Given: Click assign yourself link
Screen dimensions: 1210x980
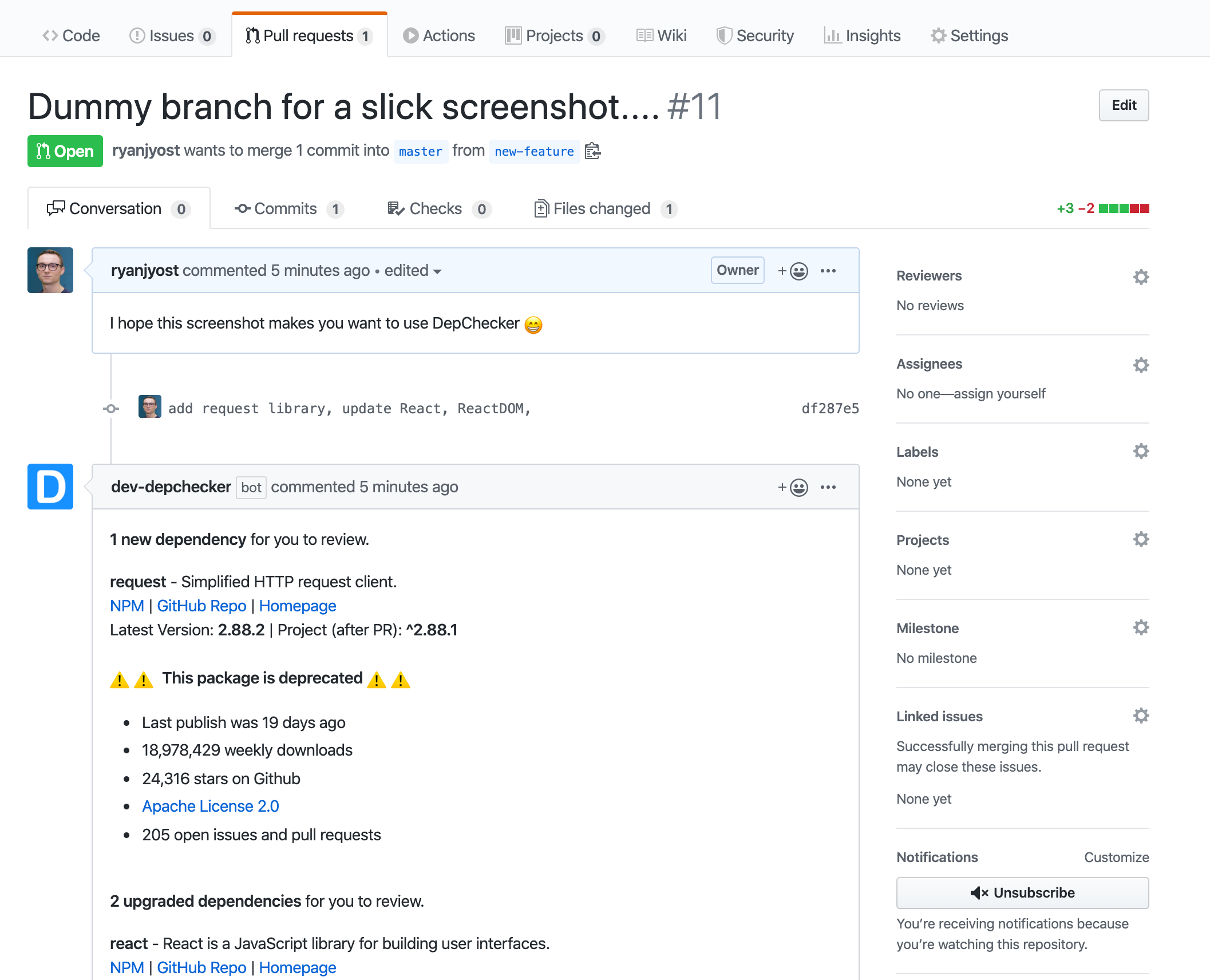Looking at the screenshot, I should click(999, 394).
